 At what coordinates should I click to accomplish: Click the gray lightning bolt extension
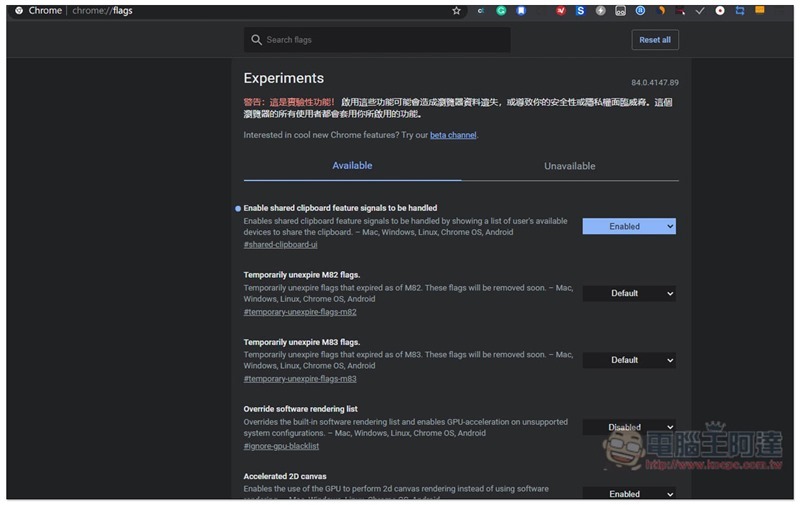(601, 11)
